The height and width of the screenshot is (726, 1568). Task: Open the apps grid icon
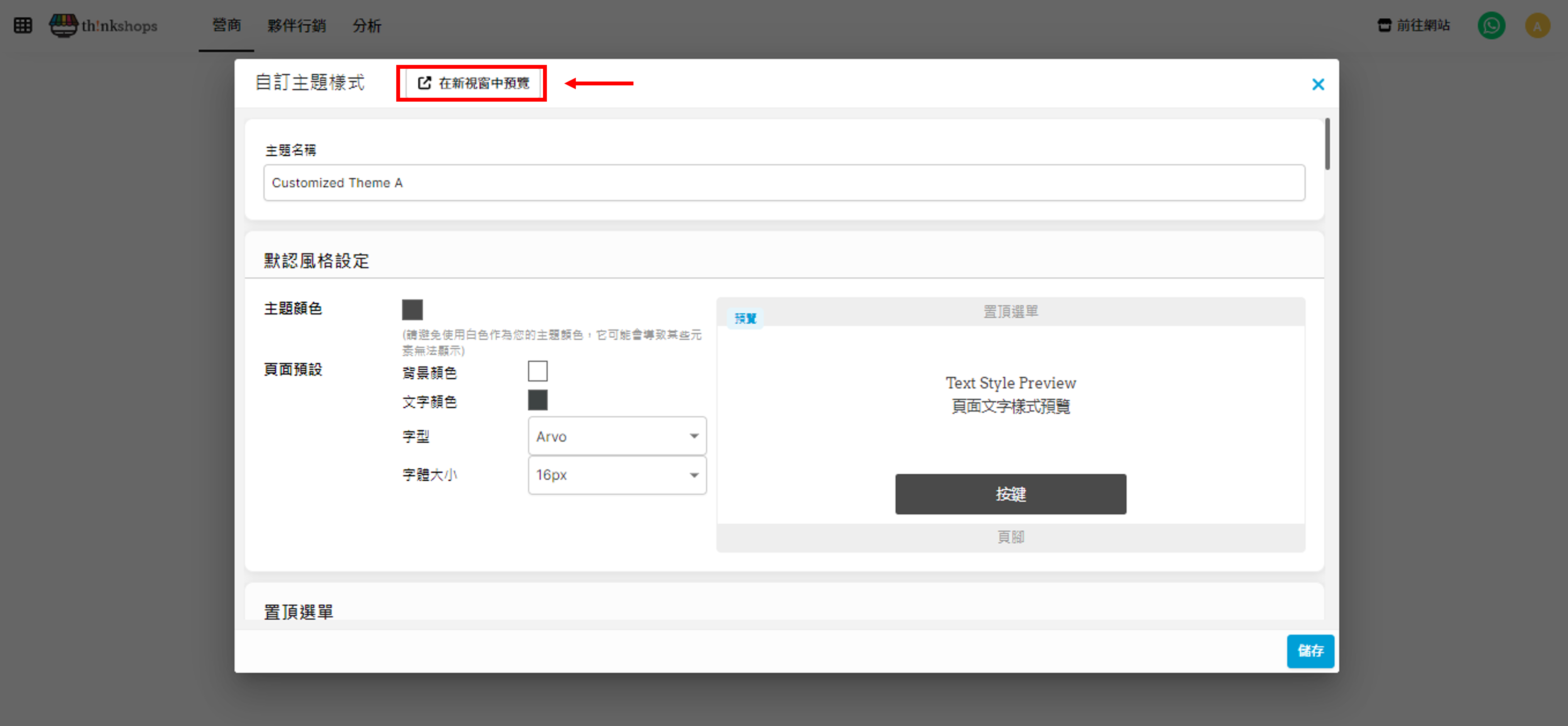[x=22, y=26]
